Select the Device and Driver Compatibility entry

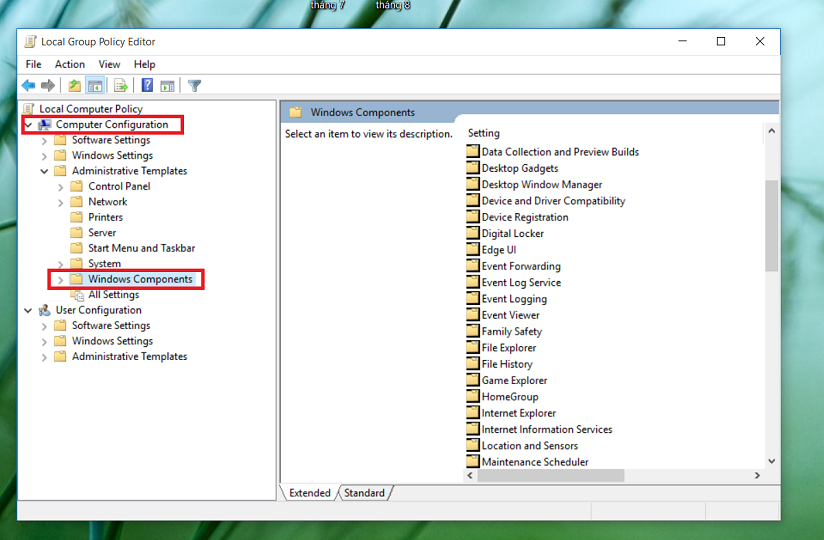click(553, 201)
